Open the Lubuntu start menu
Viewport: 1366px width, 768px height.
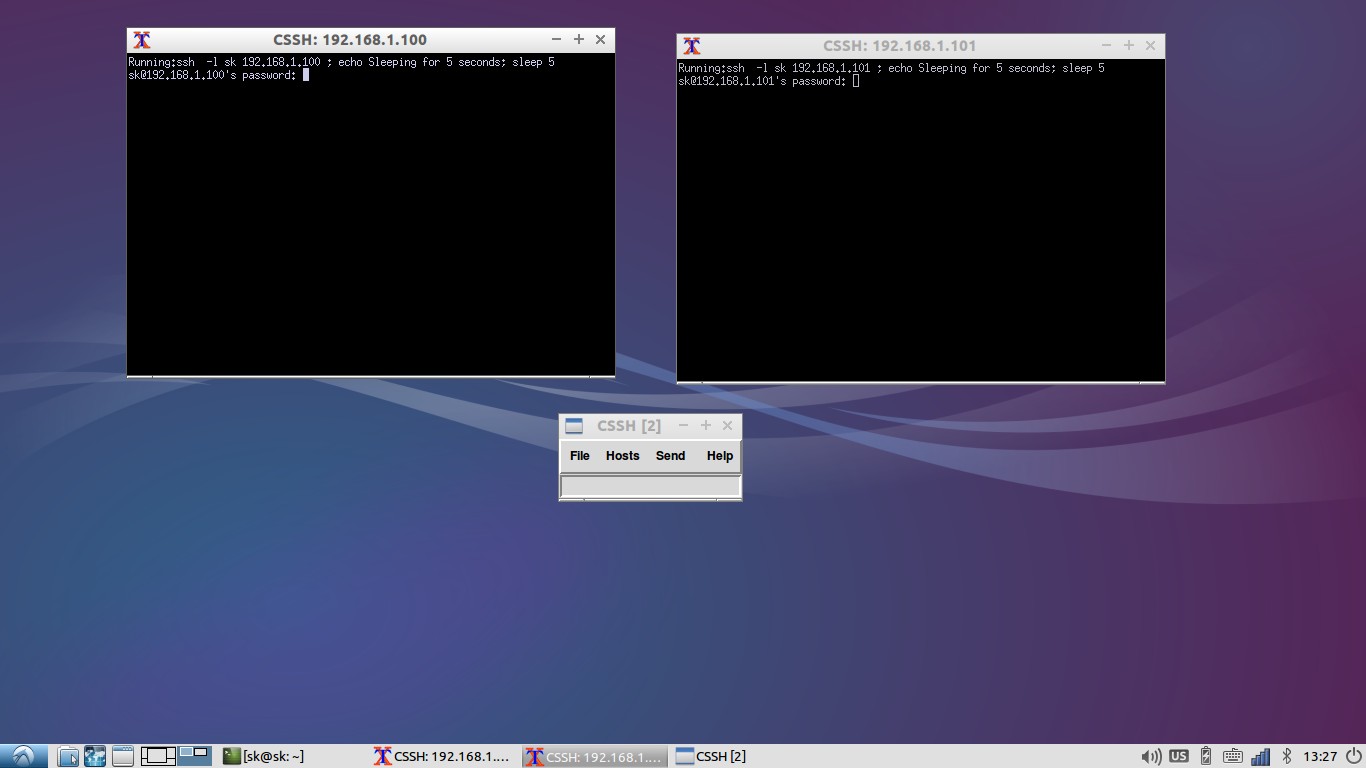pos(23,756)
